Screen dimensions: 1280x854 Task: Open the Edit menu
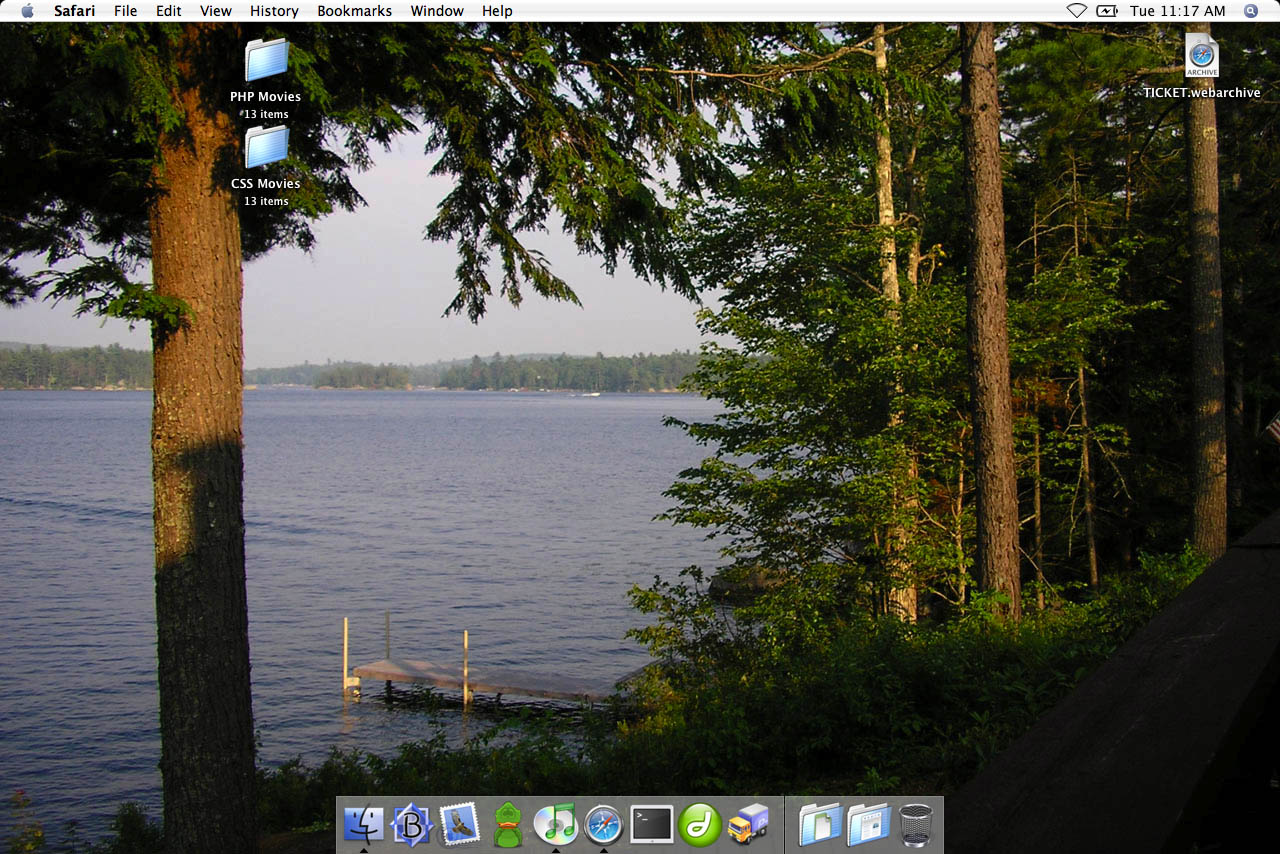pos(169,11)
